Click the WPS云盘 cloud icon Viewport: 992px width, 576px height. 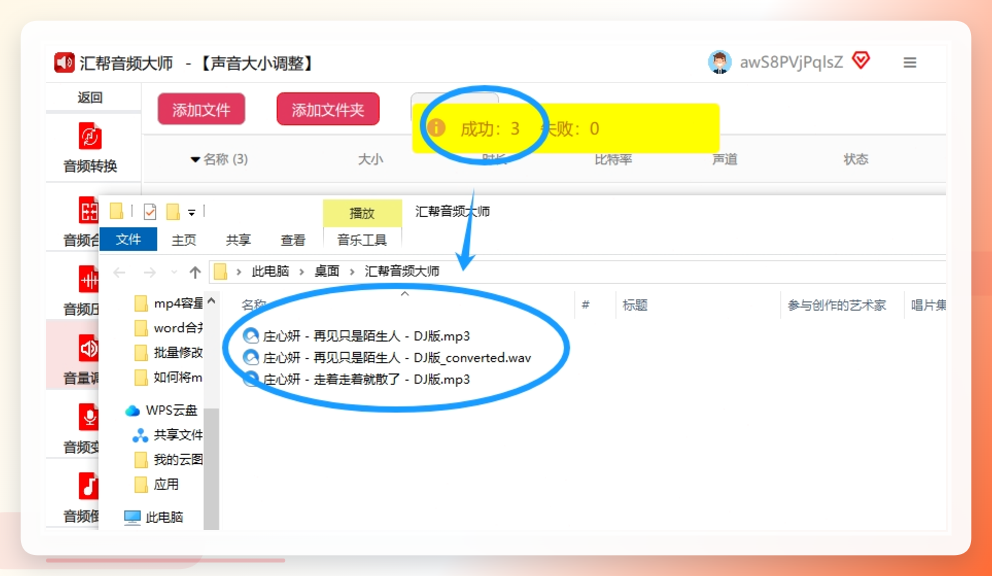[x=132, y=411]
